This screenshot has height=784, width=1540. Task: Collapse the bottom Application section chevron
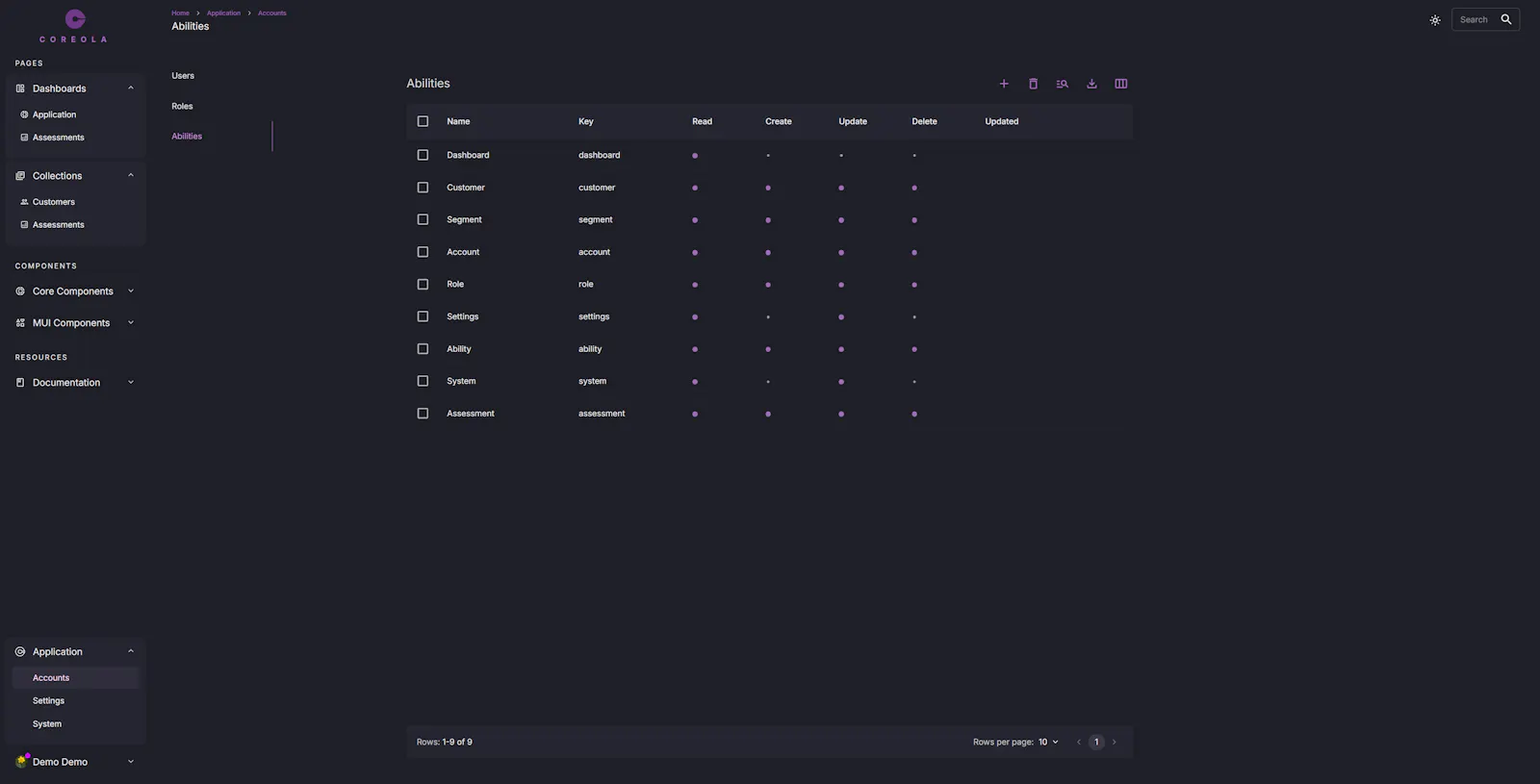pyautogui.click(x=131, y=651)
